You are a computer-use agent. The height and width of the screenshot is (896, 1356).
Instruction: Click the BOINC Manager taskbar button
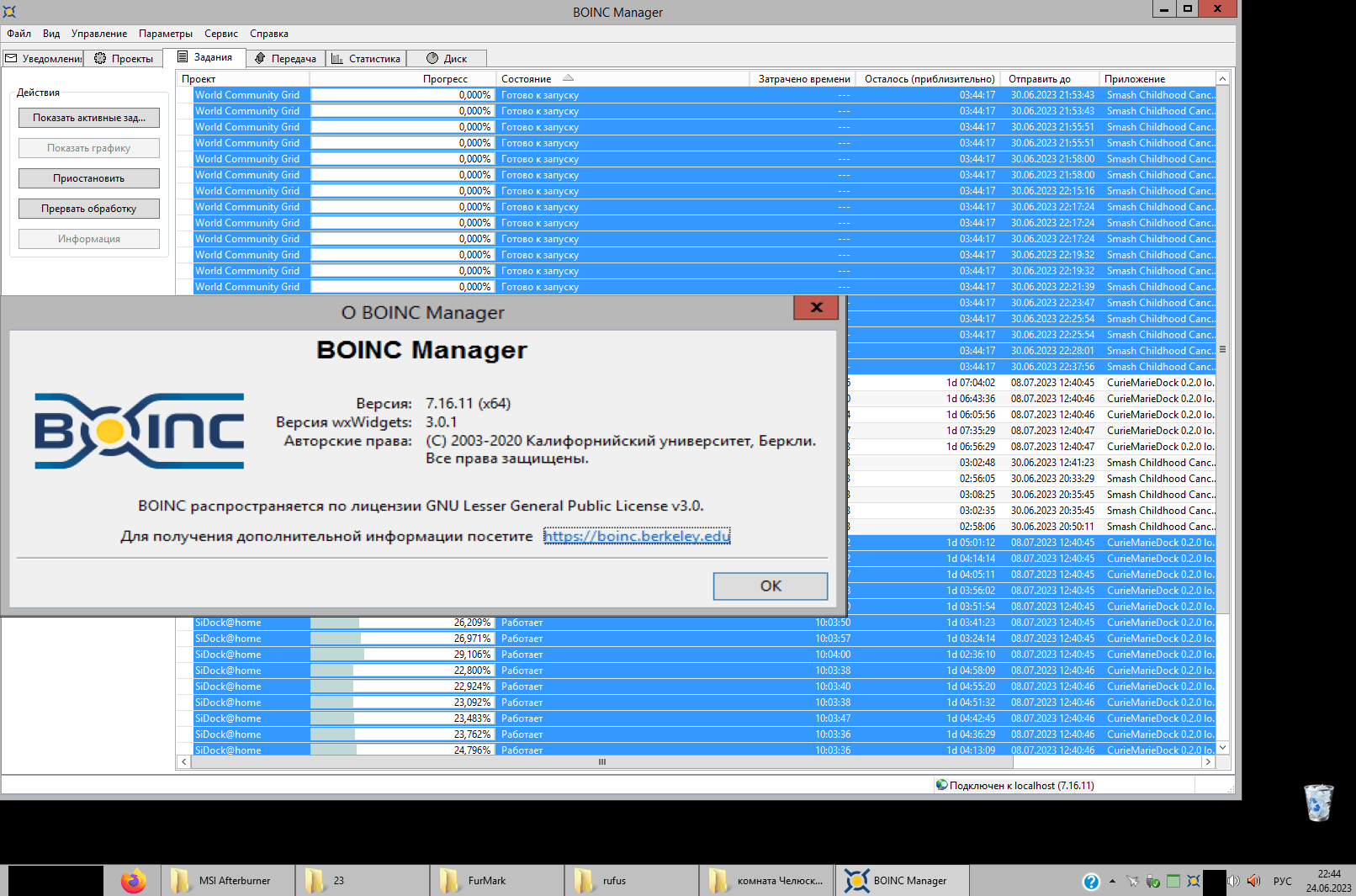click(903, 881)
